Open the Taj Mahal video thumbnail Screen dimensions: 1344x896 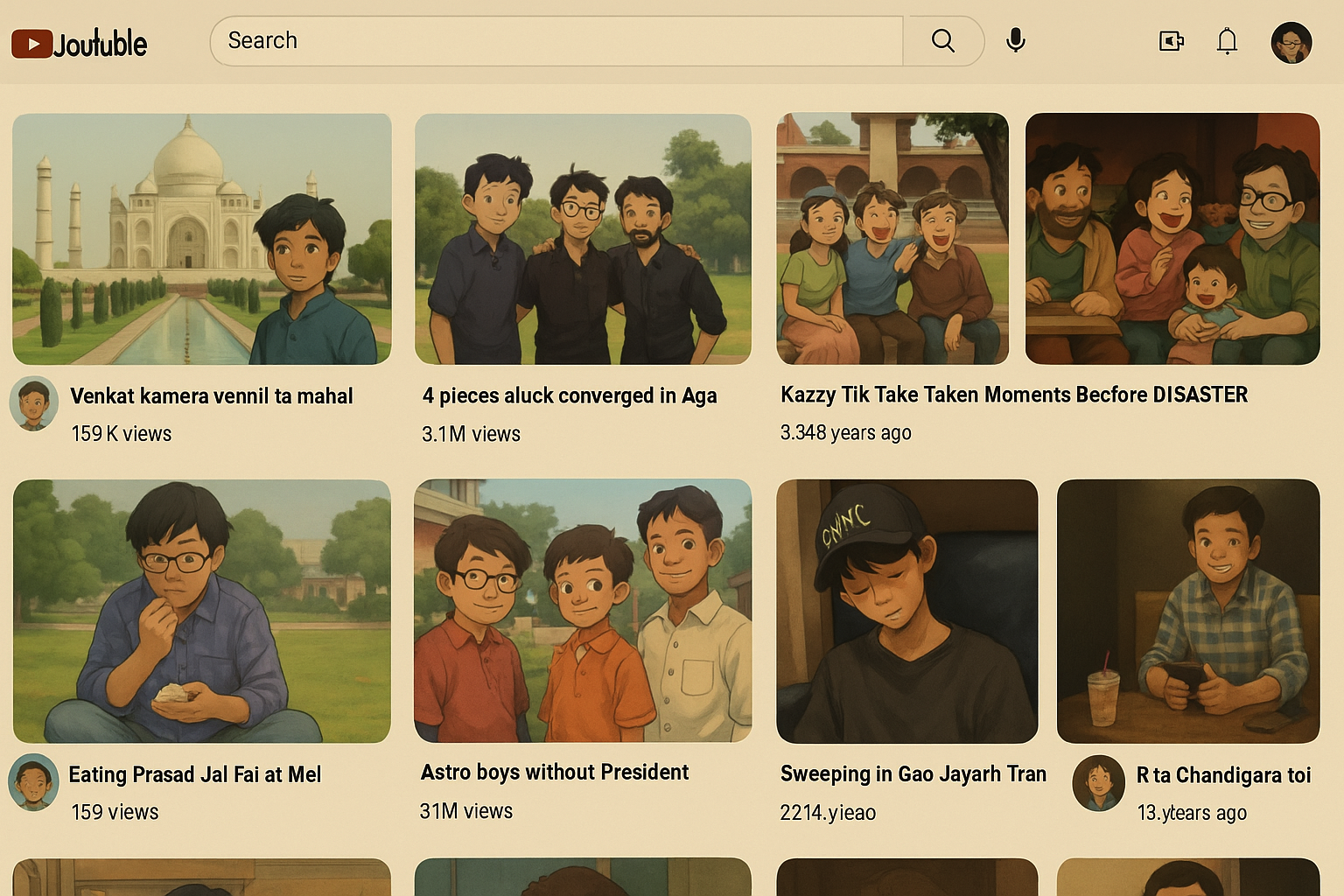[x=202, y=239]
